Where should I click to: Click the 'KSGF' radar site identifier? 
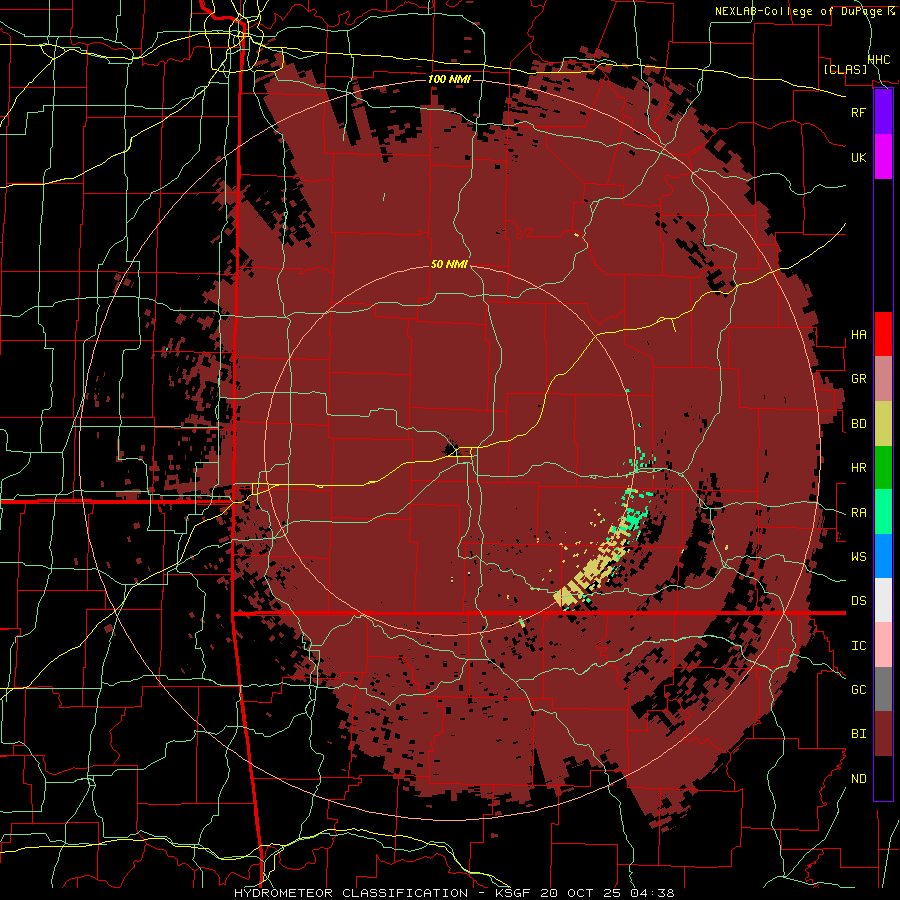513,893
